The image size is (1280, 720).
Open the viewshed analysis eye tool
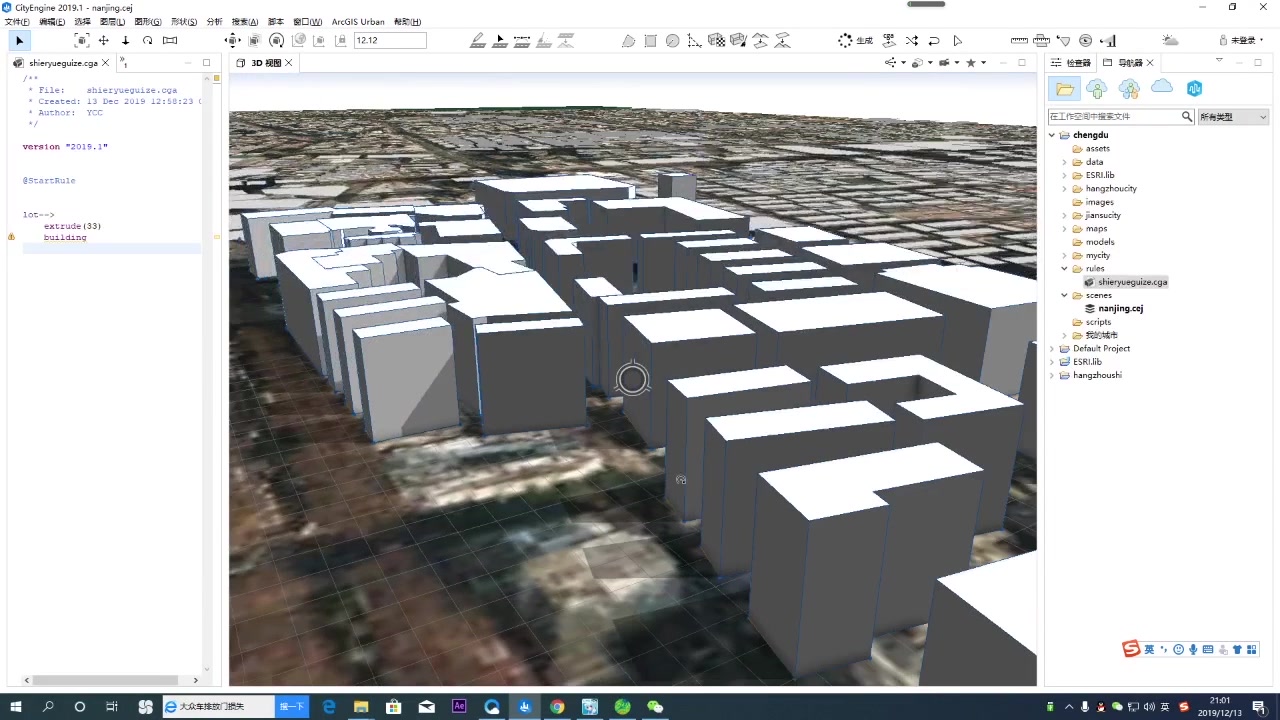[1085, 40]
